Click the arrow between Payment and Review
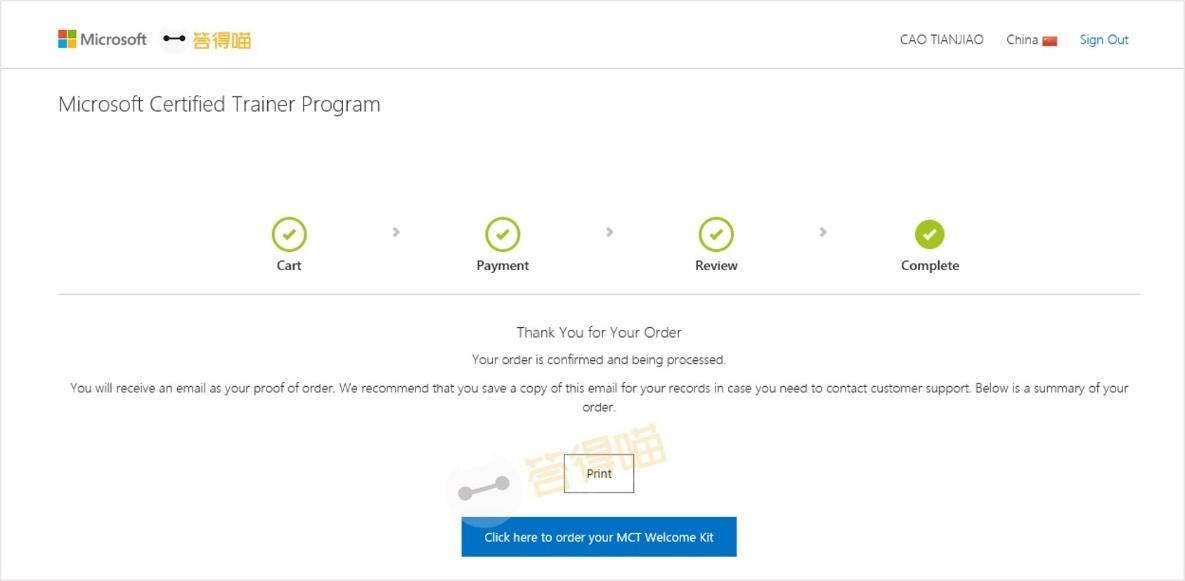 pyautogui.click(x=610, y=232)
